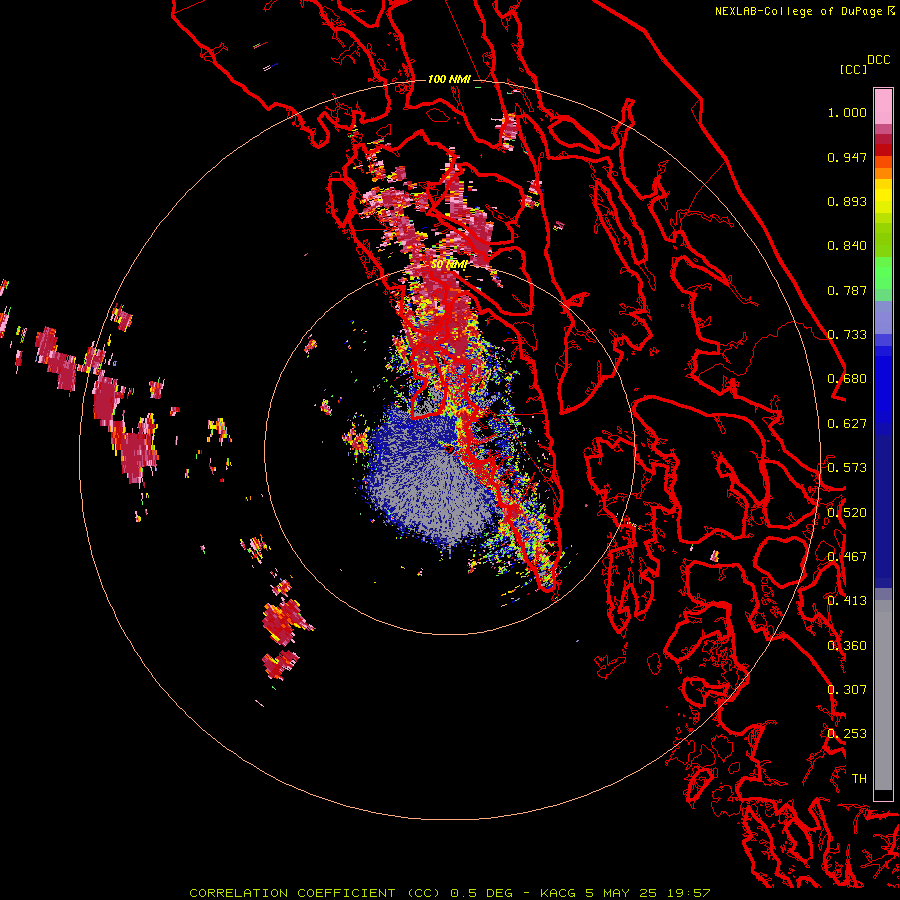The height and width of the screenshot is (900, 900).
Task: Pick the periwinkle color bar segment near 0.733
Action: pos(883,318)
